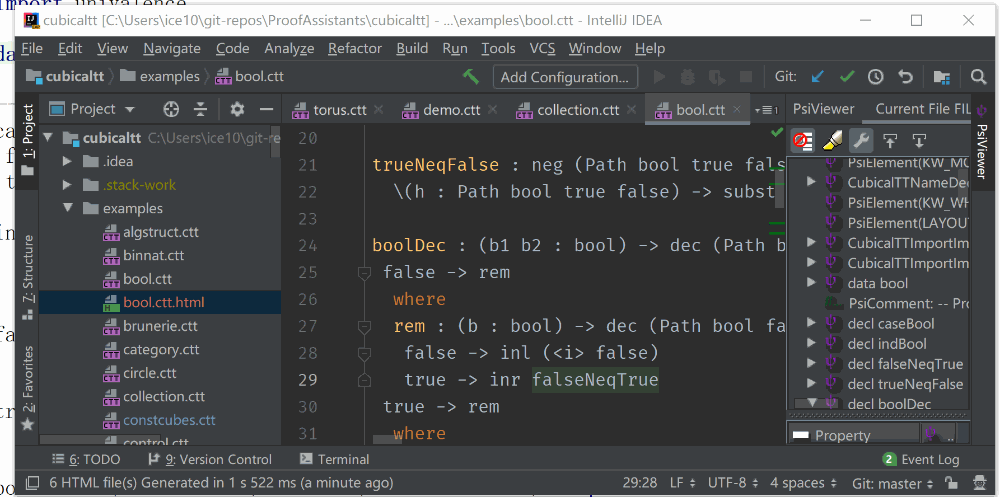The image size is (1000, 497).
Task: Click the Git Update Project arrow
Action: click(817, 77)
